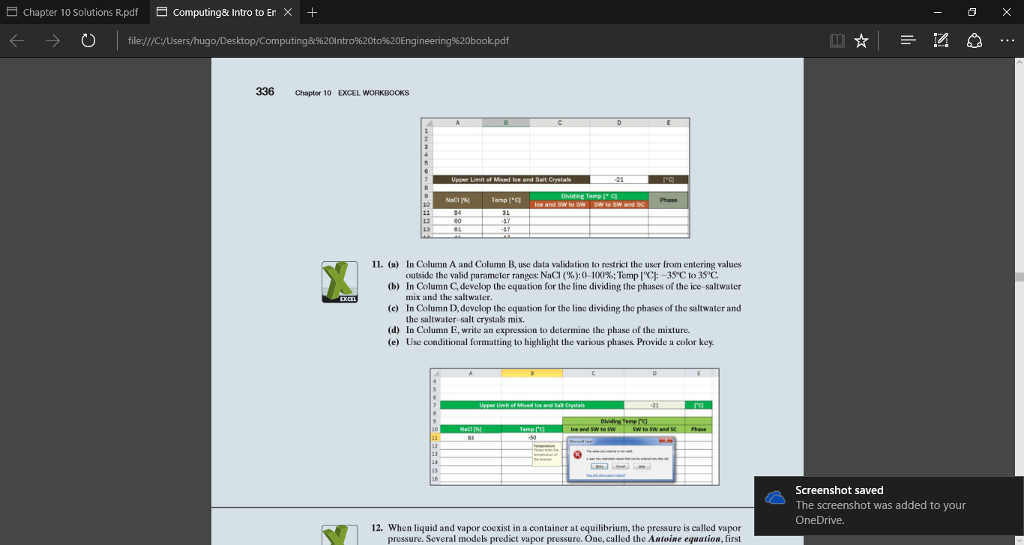This screenshot has height=545, width=1024.
Task: Refresh the current PDF page
Action: tap(88, 40)
